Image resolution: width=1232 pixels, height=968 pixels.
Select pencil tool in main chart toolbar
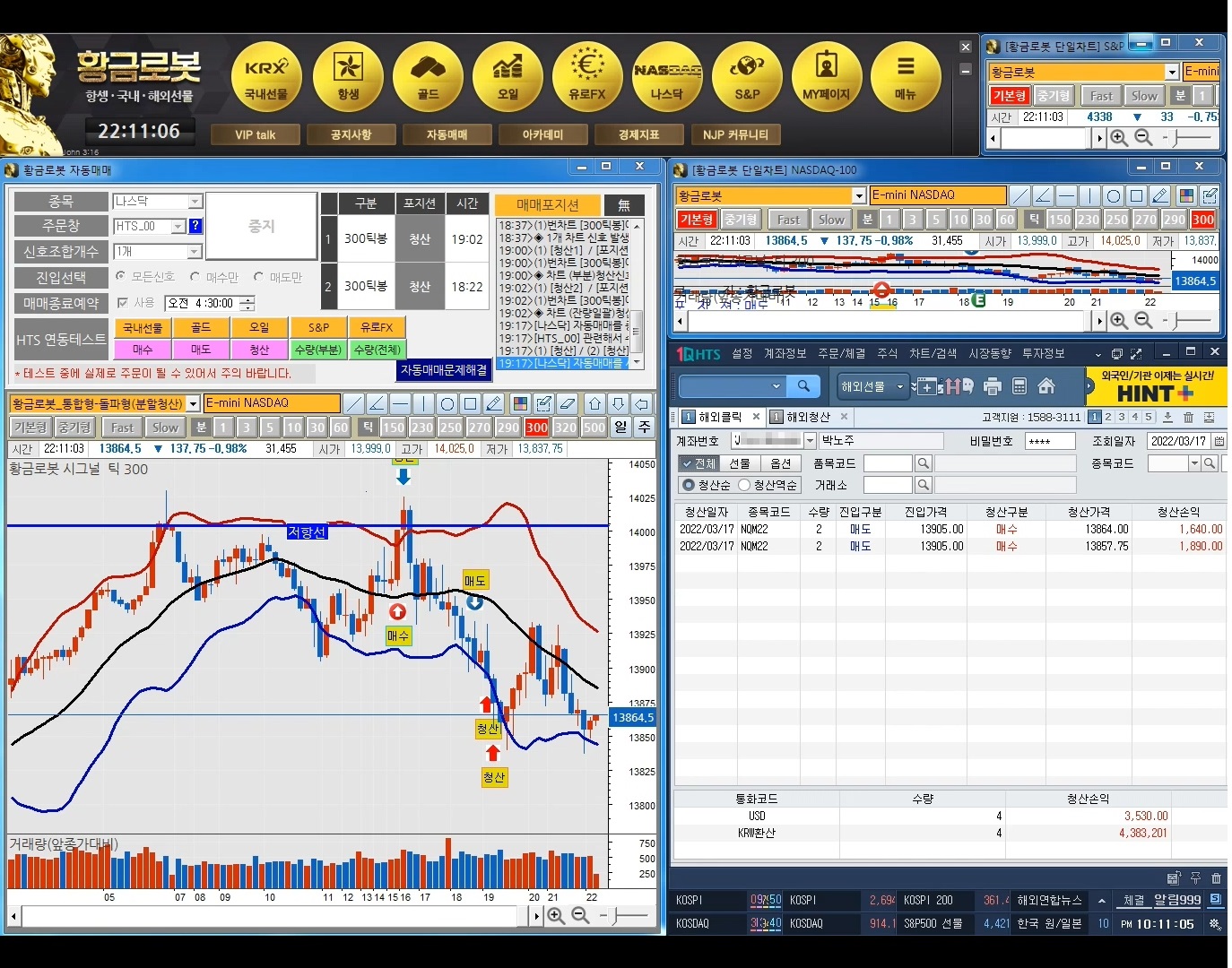pyautogui.click(x=494, y=403)
